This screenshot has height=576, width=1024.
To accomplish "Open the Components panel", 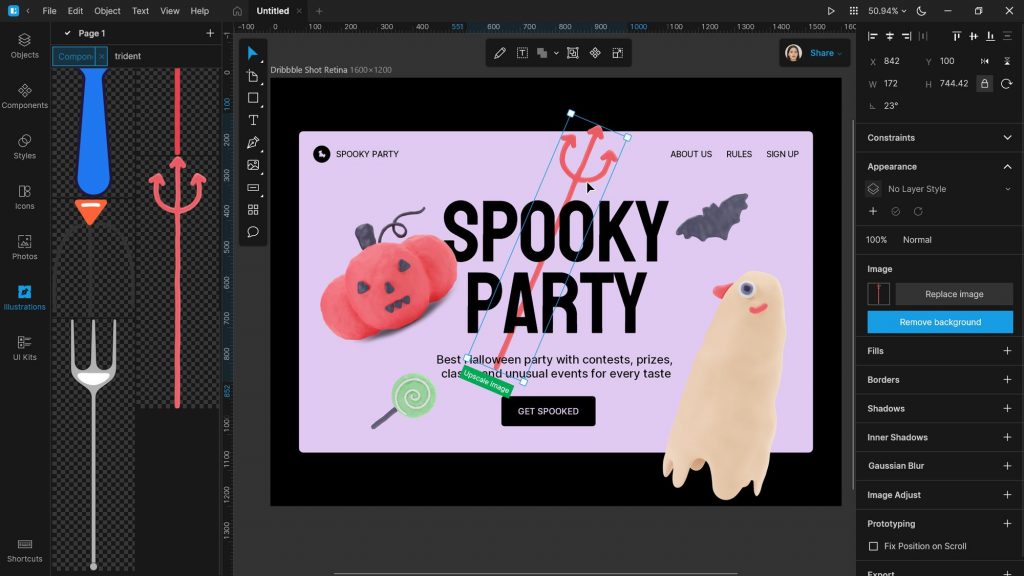I will pyautogui.click(x=25, y=96).
